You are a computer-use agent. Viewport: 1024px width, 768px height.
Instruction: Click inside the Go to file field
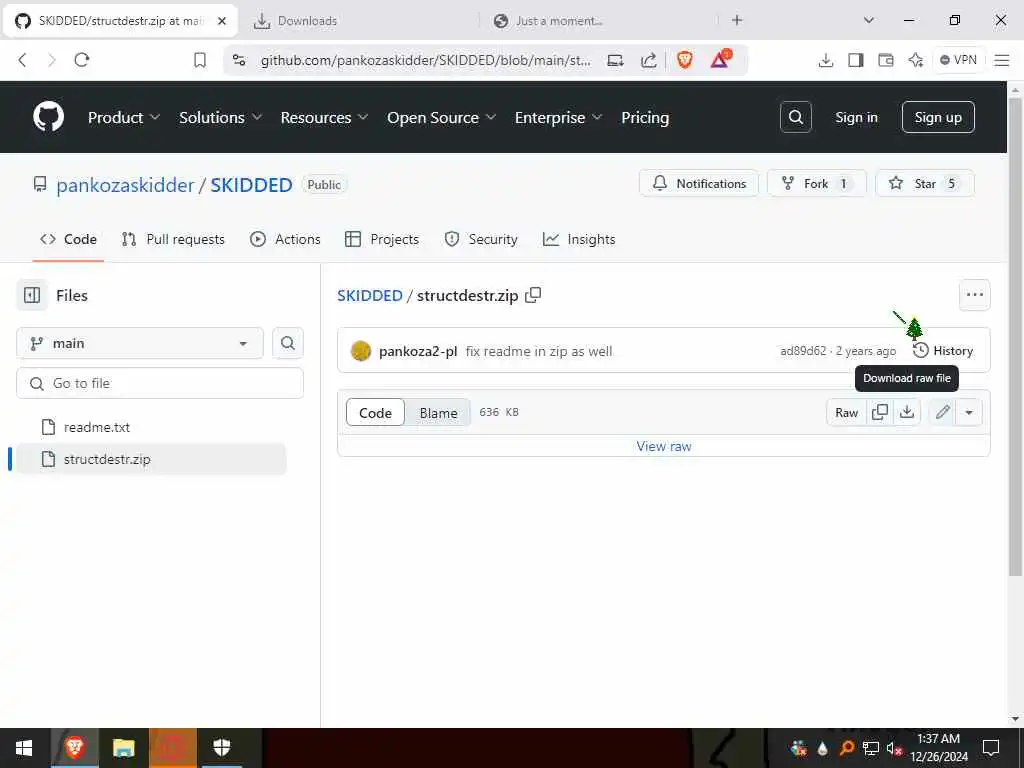(x=160, y=383)
